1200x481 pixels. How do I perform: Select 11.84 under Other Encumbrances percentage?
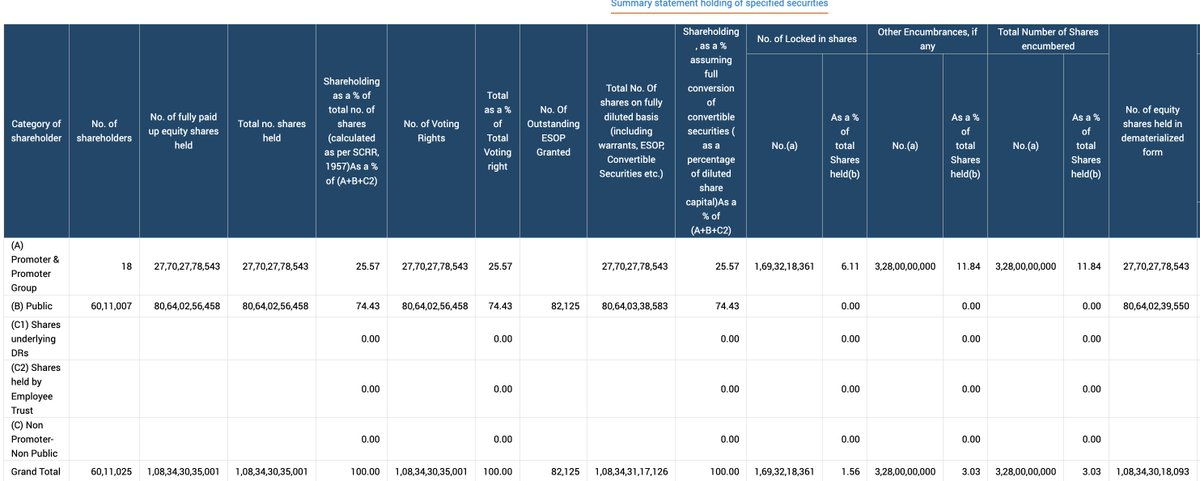(969, 266)
